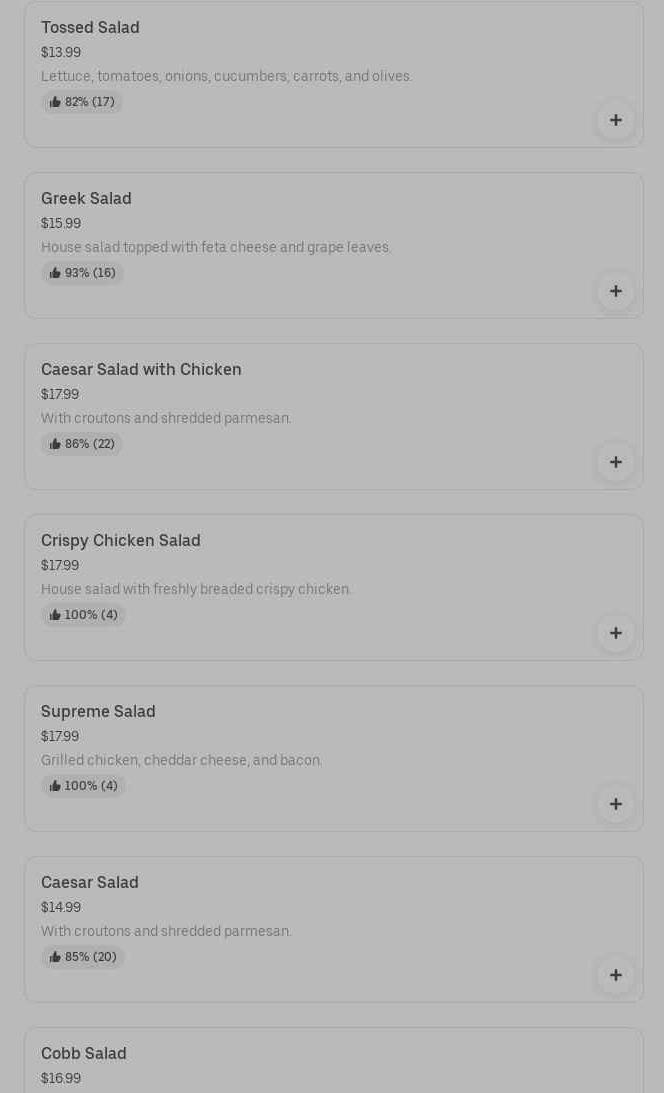The image size is (664, 1093).
Task: Add Supreme Salad via its plus icon
Action: (615, 804)
